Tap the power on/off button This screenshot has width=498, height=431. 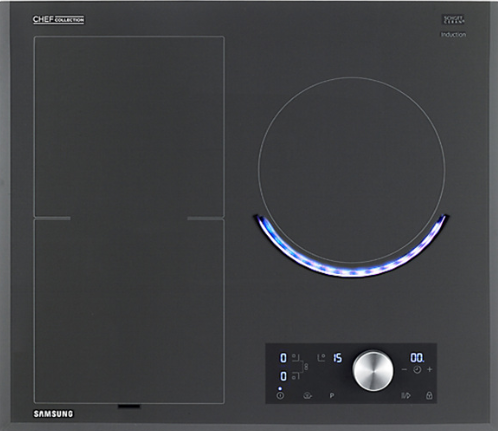pos(280,396)
